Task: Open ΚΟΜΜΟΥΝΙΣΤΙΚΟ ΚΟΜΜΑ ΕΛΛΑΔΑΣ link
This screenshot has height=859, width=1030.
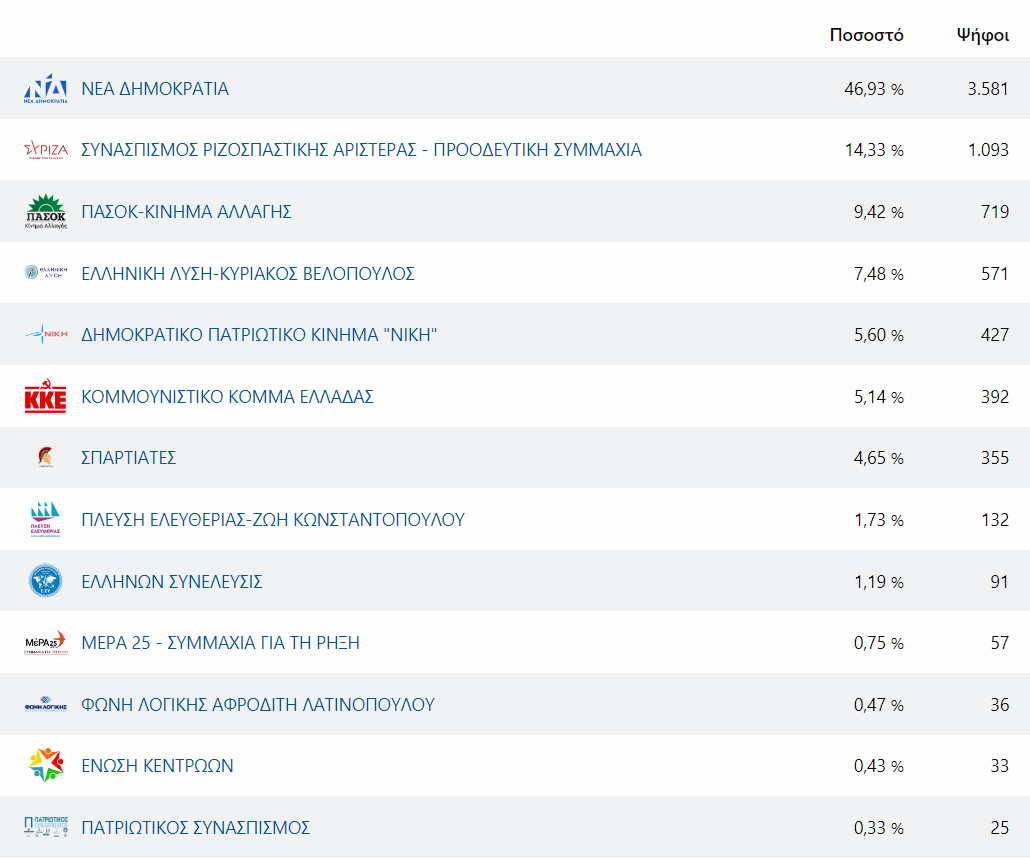Action: [x=227, y=397]
